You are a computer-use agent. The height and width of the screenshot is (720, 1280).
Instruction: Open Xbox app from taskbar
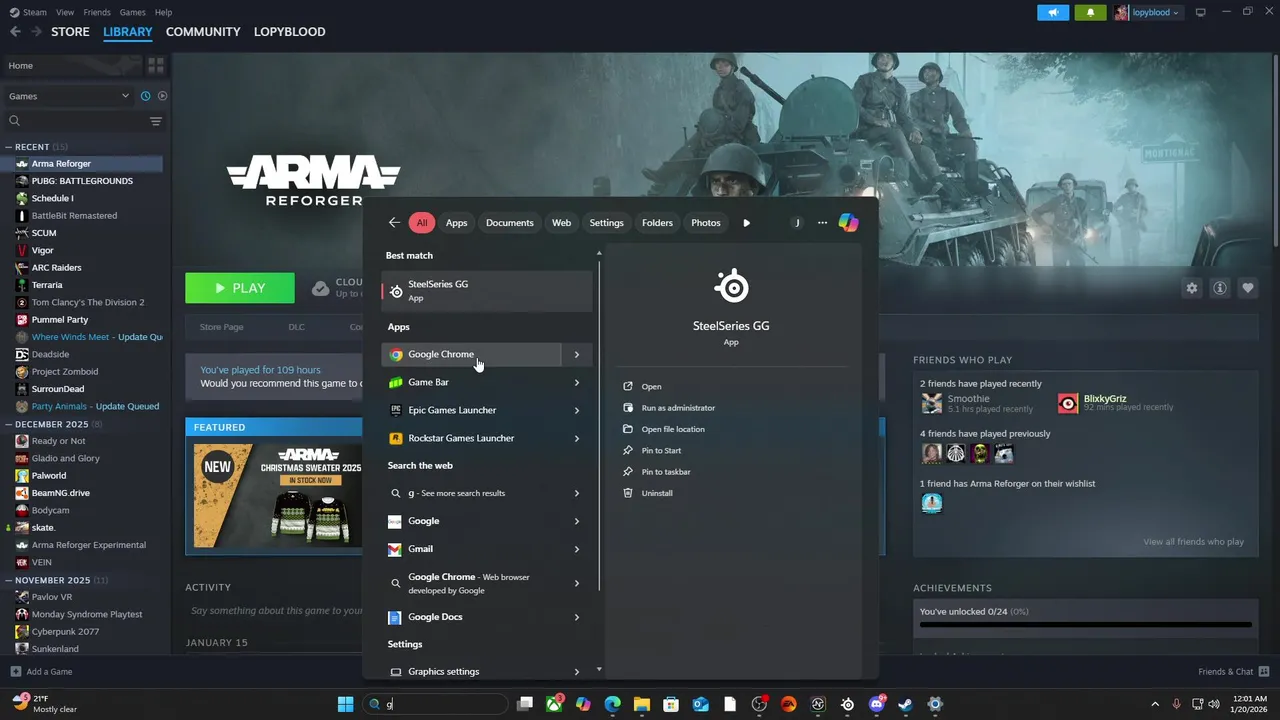[x=554, y=704]
